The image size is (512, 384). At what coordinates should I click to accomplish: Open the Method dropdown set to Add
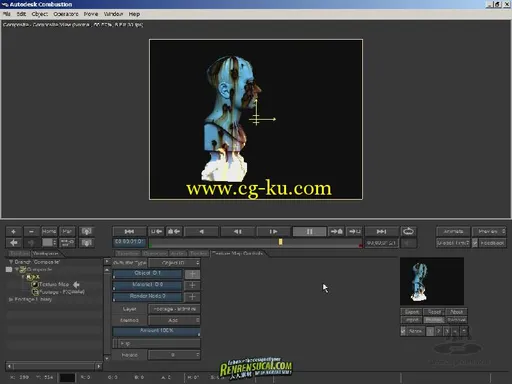click(x=174, y=320)
